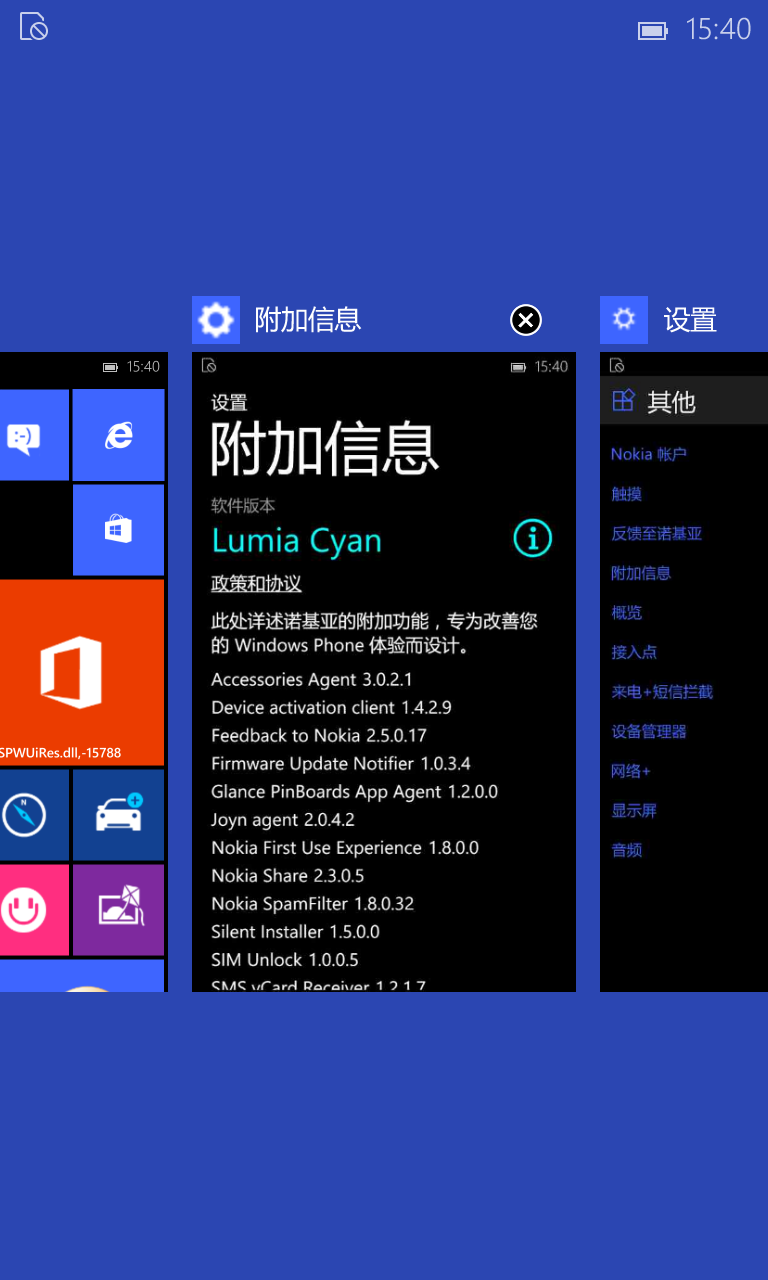
Task: Select Silent Installer 1.5.0.0 entry
Action: coord(295,932)
